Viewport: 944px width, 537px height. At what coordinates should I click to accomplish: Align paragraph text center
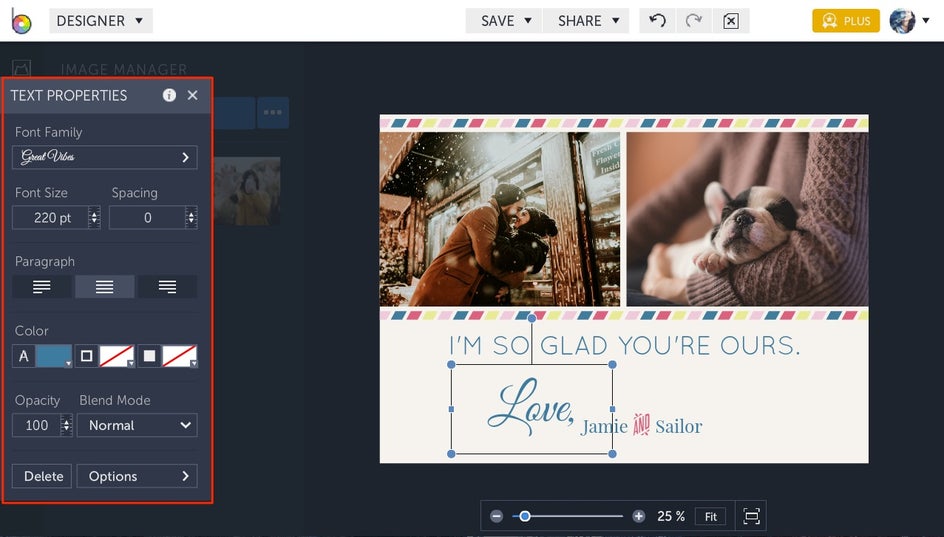coord(105,287)
